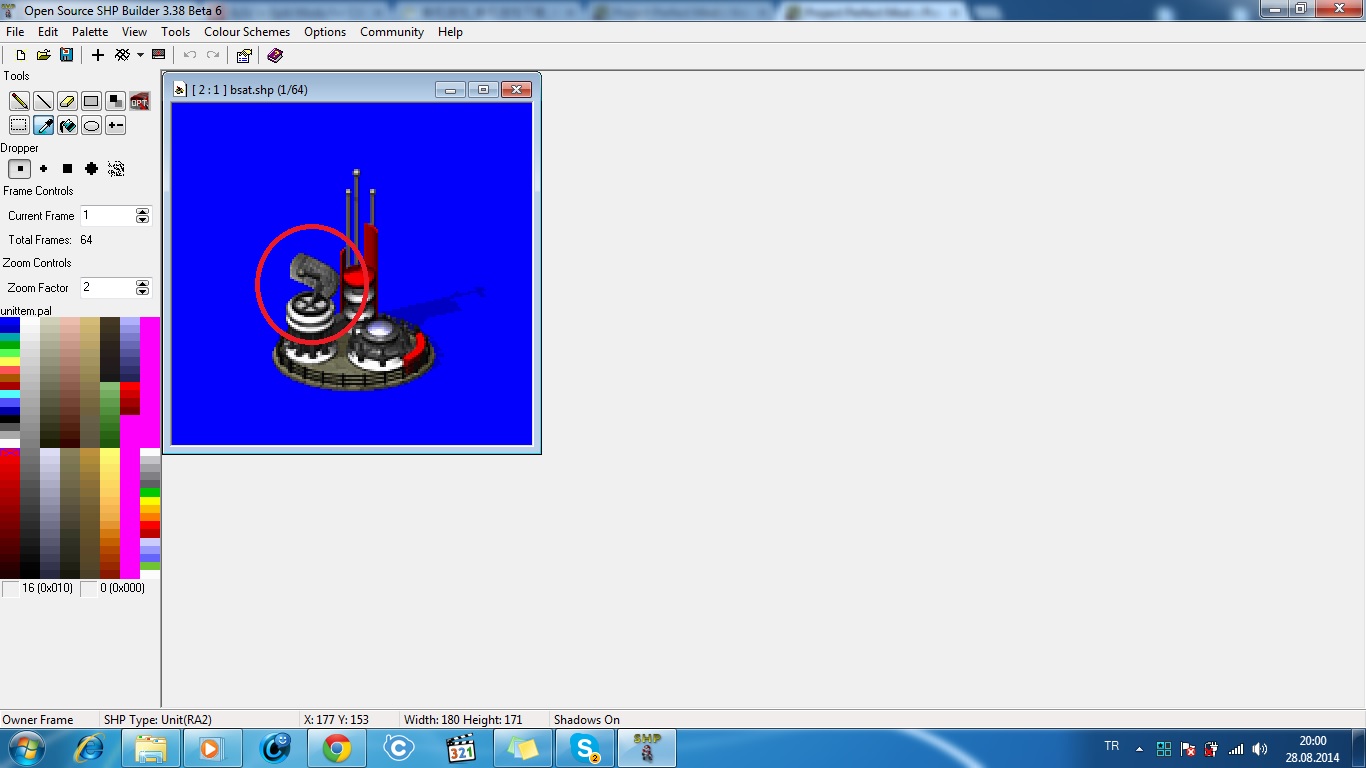Click the Redo arrow in the toolbar
Image resolution: width=1366 pixels, height=768 pixels.
coord(212,55)
